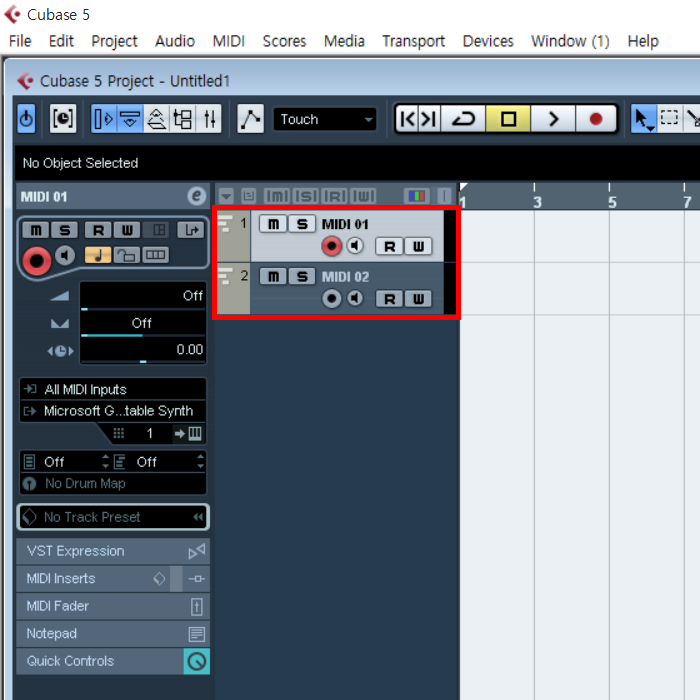Expand the Notepad section

point(113,633)
